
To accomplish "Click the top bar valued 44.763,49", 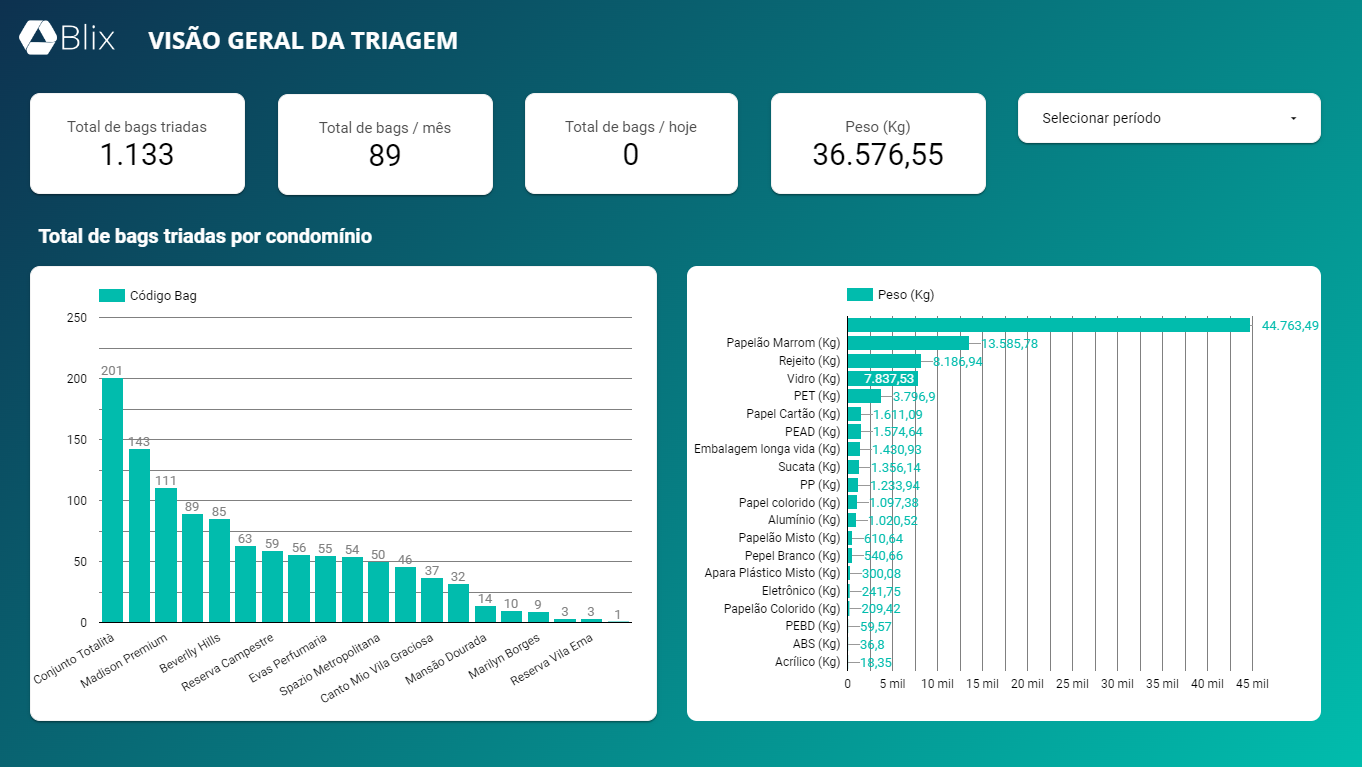I will point(1049,325).
